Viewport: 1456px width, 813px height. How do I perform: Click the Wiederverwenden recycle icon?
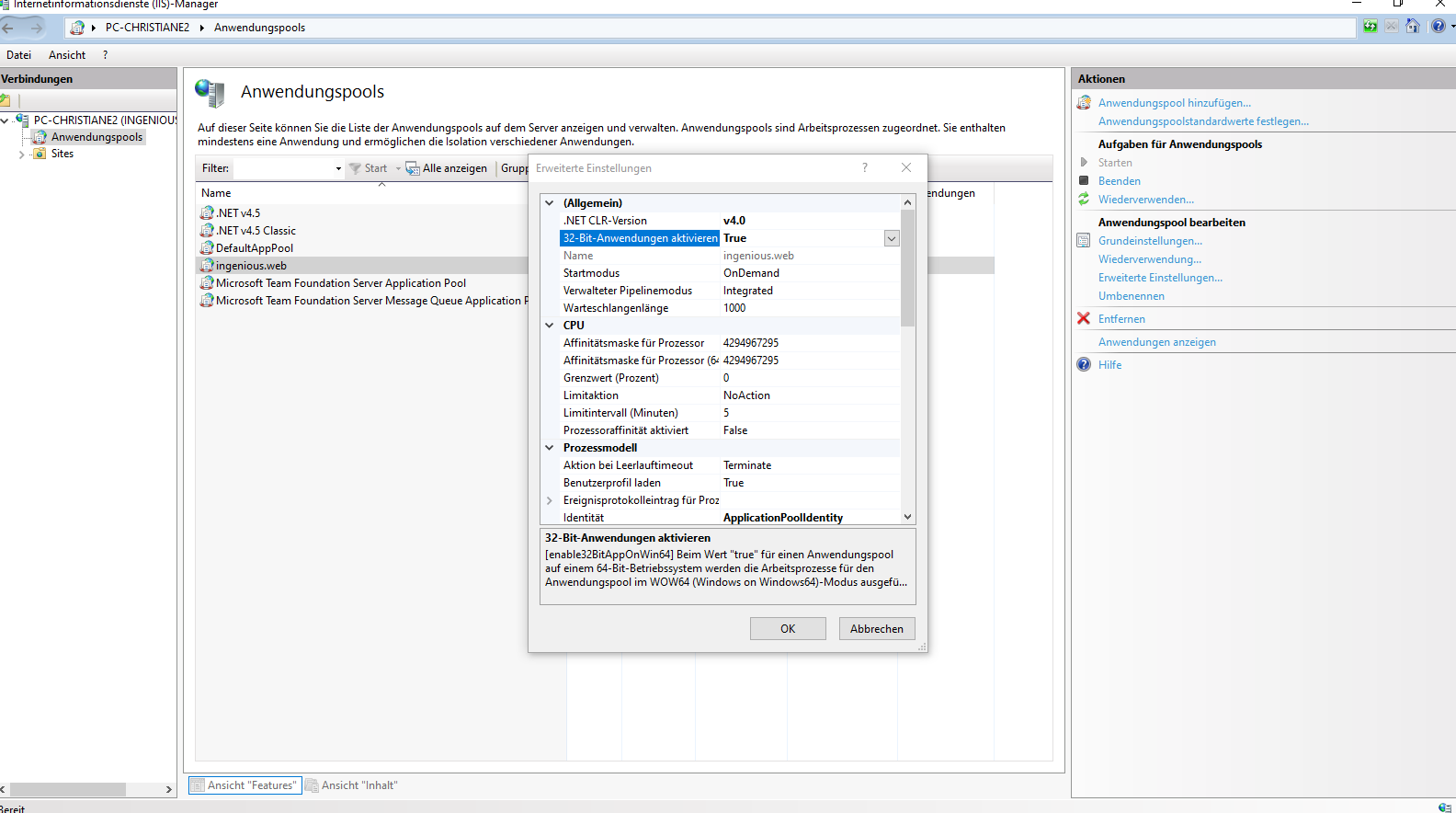tap(1084, 199)
